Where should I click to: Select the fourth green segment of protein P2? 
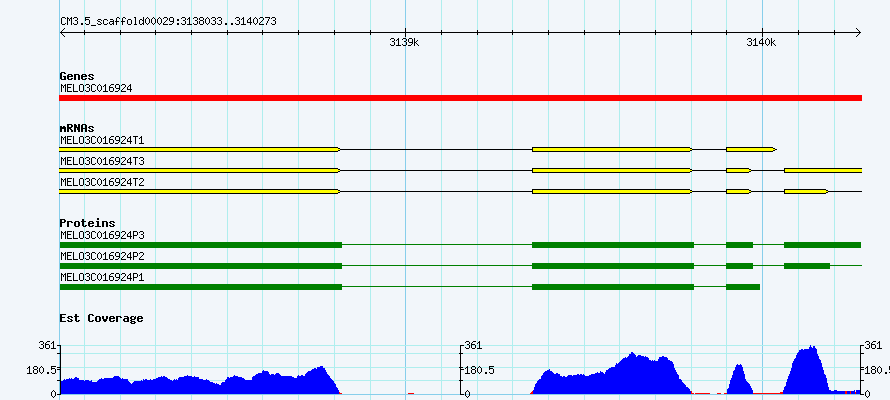coord(807,266)
